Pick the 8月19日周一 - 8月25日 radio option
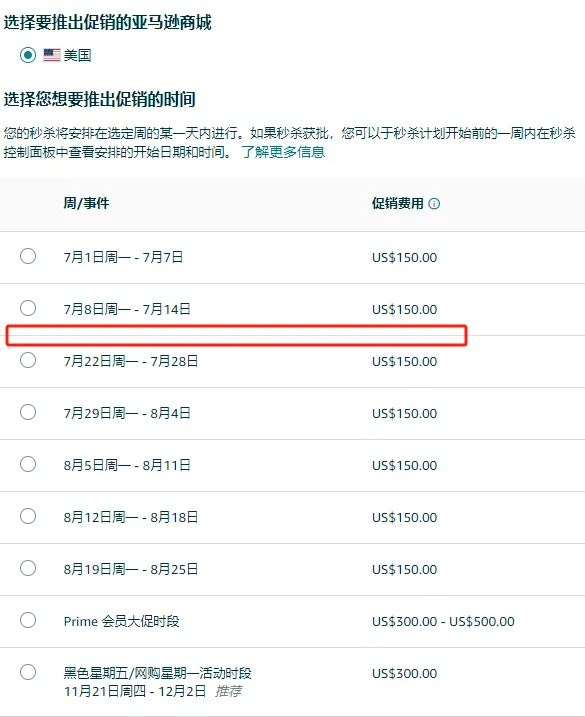Viewport: 585px width, 717px height. [x=28, y=568]
